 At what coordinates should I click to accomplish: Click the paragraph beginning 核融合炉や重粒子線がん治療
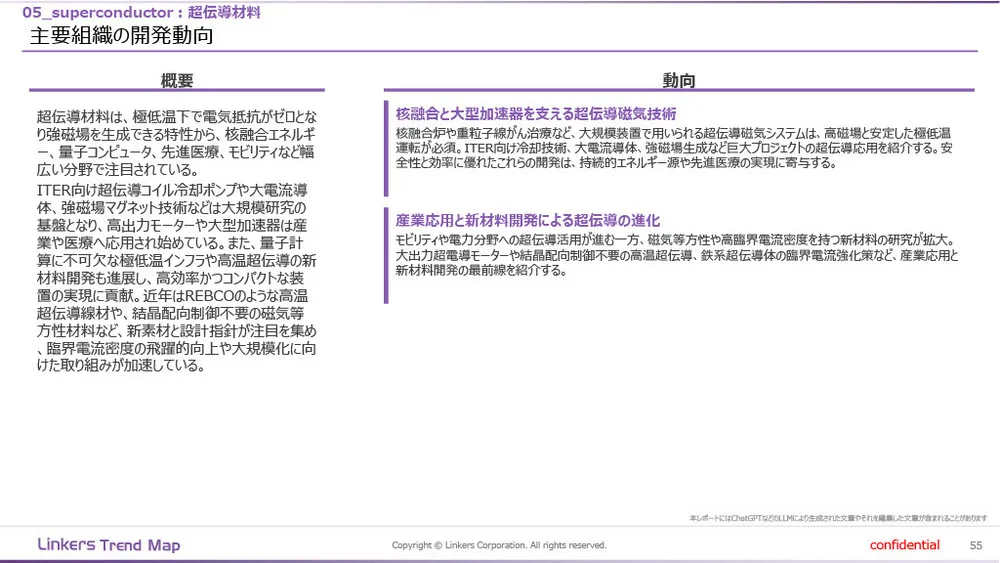coord(674,148)
